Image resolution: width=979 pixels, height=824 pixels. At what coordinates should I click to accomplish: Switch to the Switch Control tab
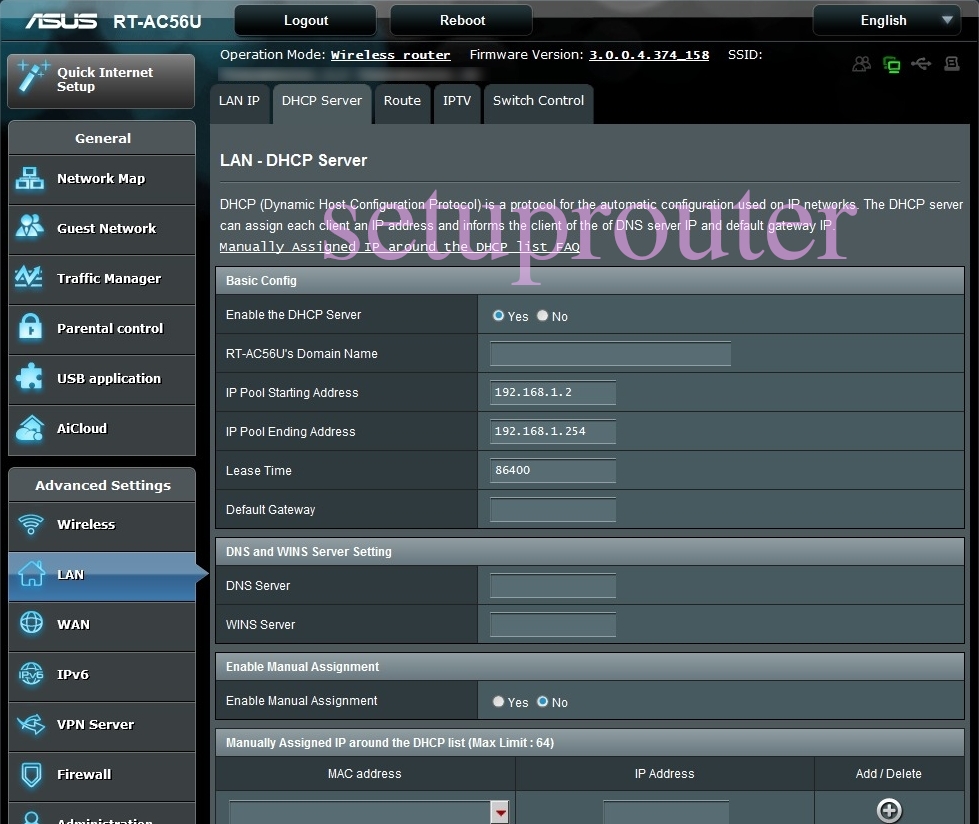[x=538, y=100]
